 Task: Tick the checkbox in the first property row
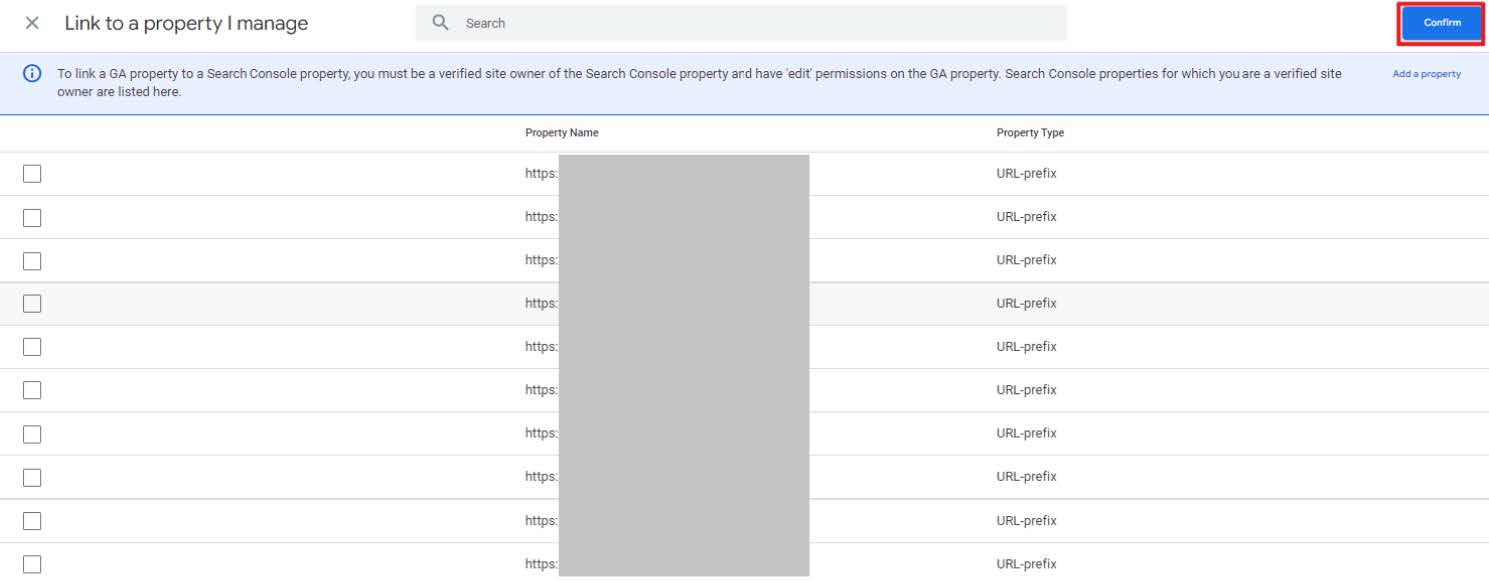point(32,174)
